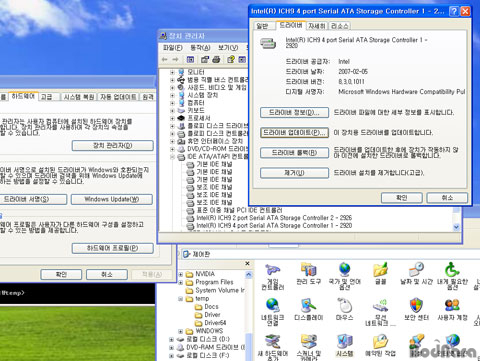Switch to 자세히 tab in driver dialog

coord(317,26)
